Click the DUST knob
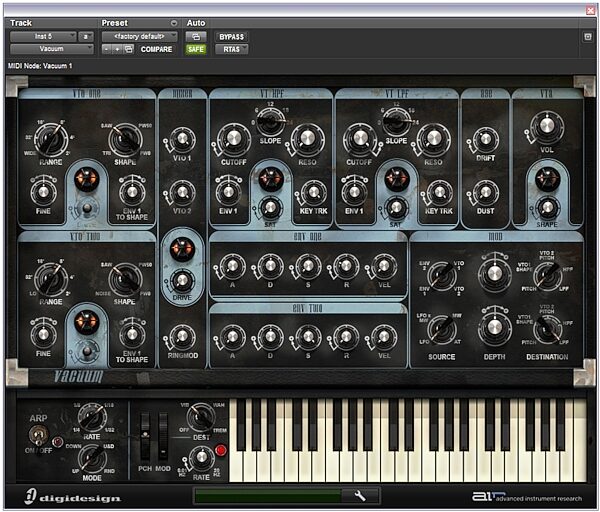Screen dimensions: 600x512 click(x=486, y=191)
